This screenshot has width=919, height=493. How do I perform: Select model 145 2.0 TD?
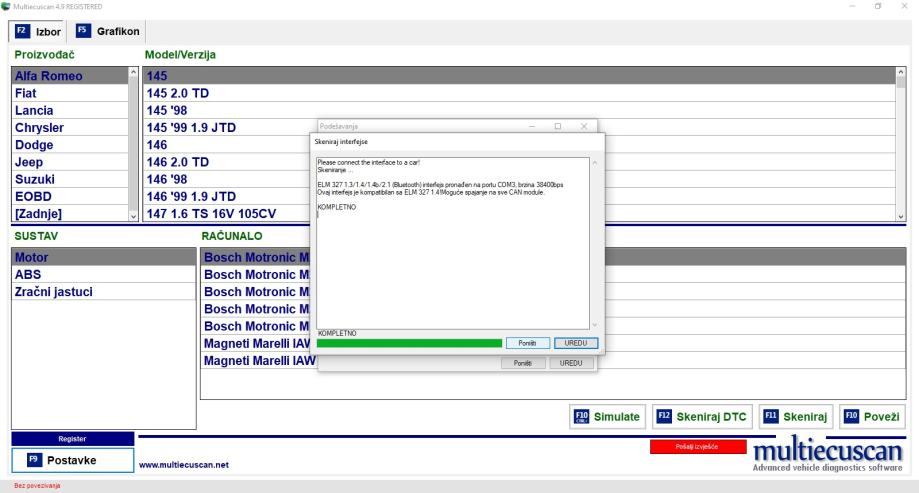point(519,93)
